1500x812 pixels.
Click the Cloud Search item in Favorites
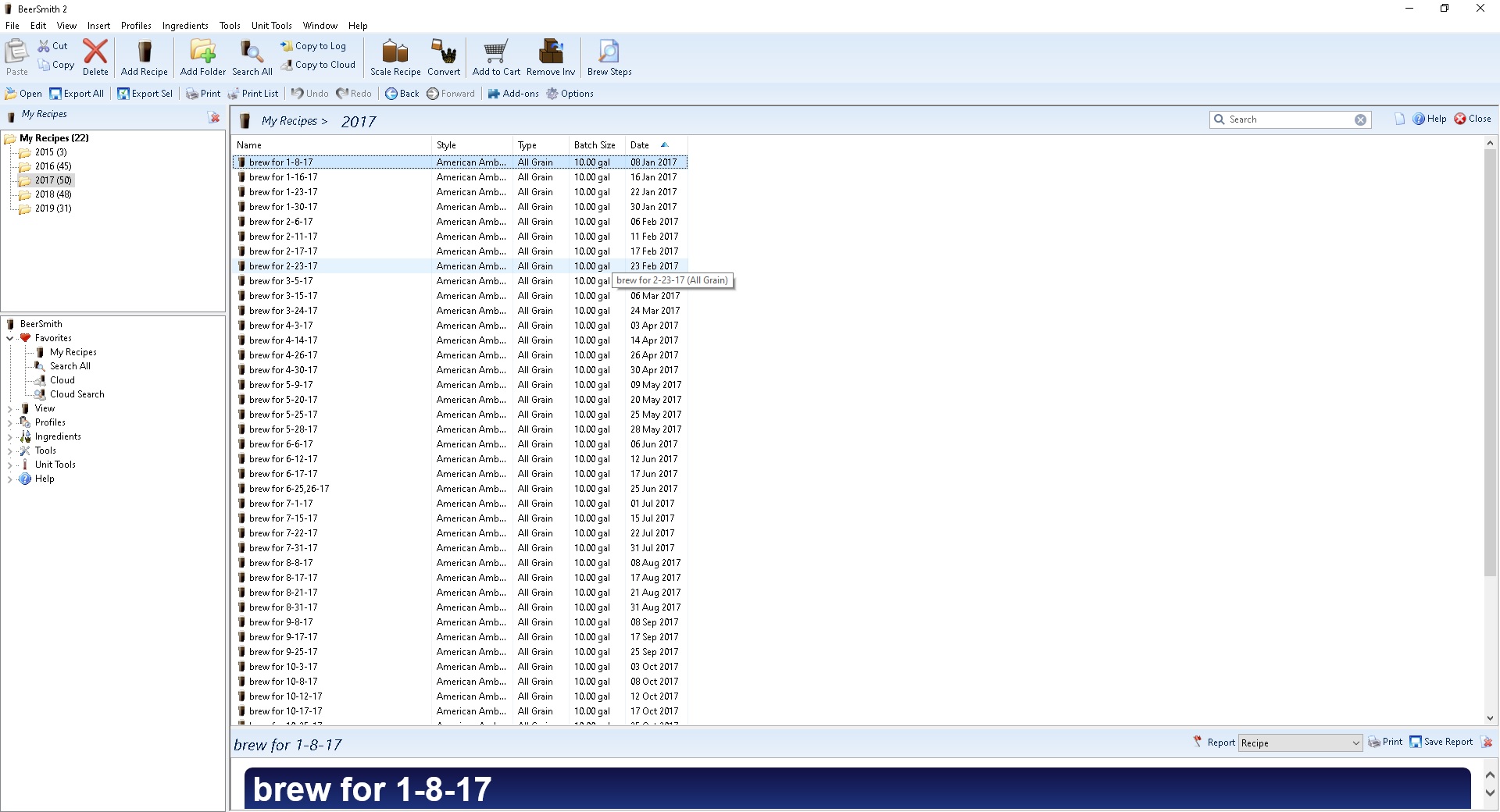(77, 394)
